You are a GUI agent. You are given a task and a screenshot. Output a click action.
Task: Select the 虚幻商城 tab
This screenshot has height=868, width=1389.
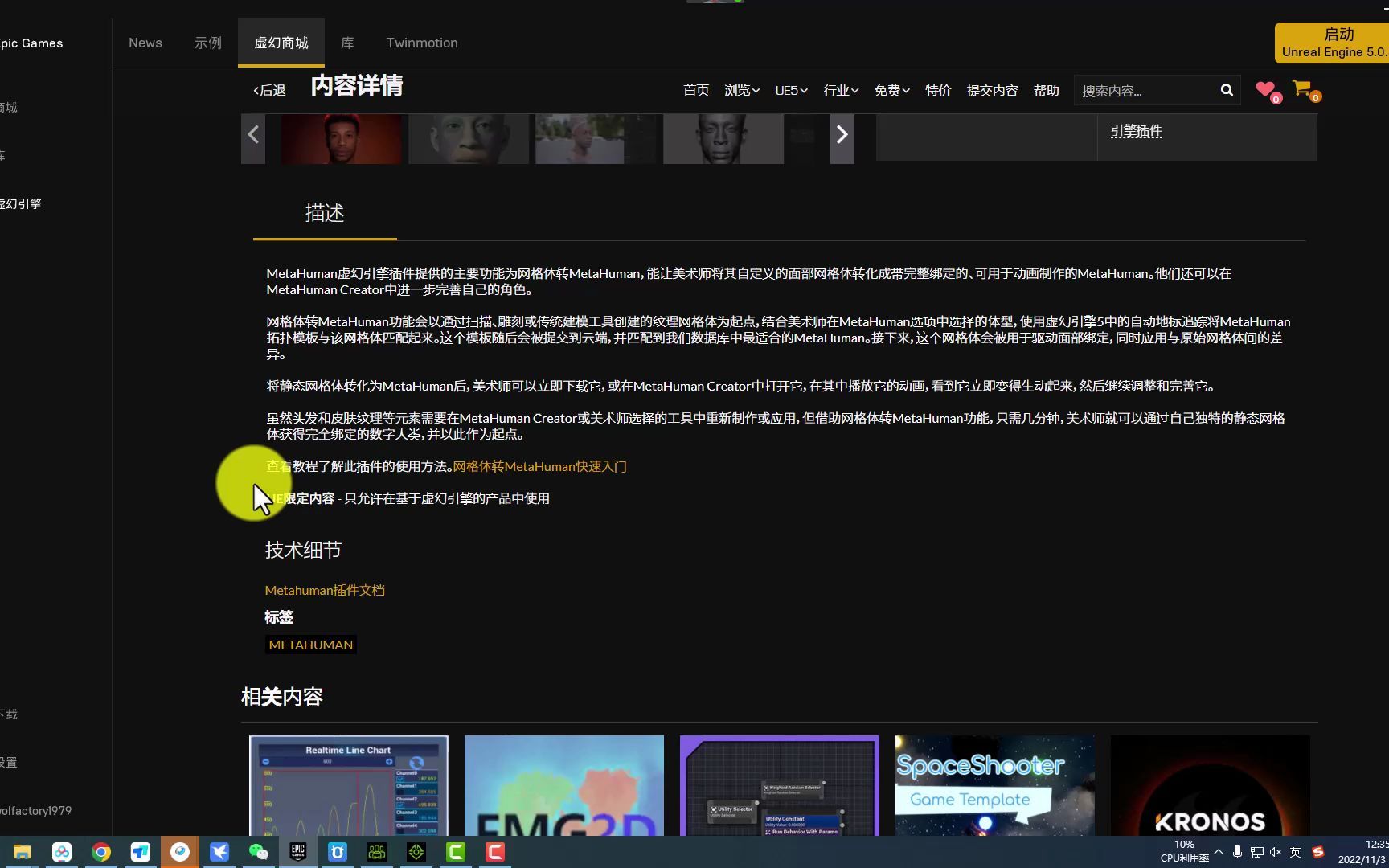(281, 43)
